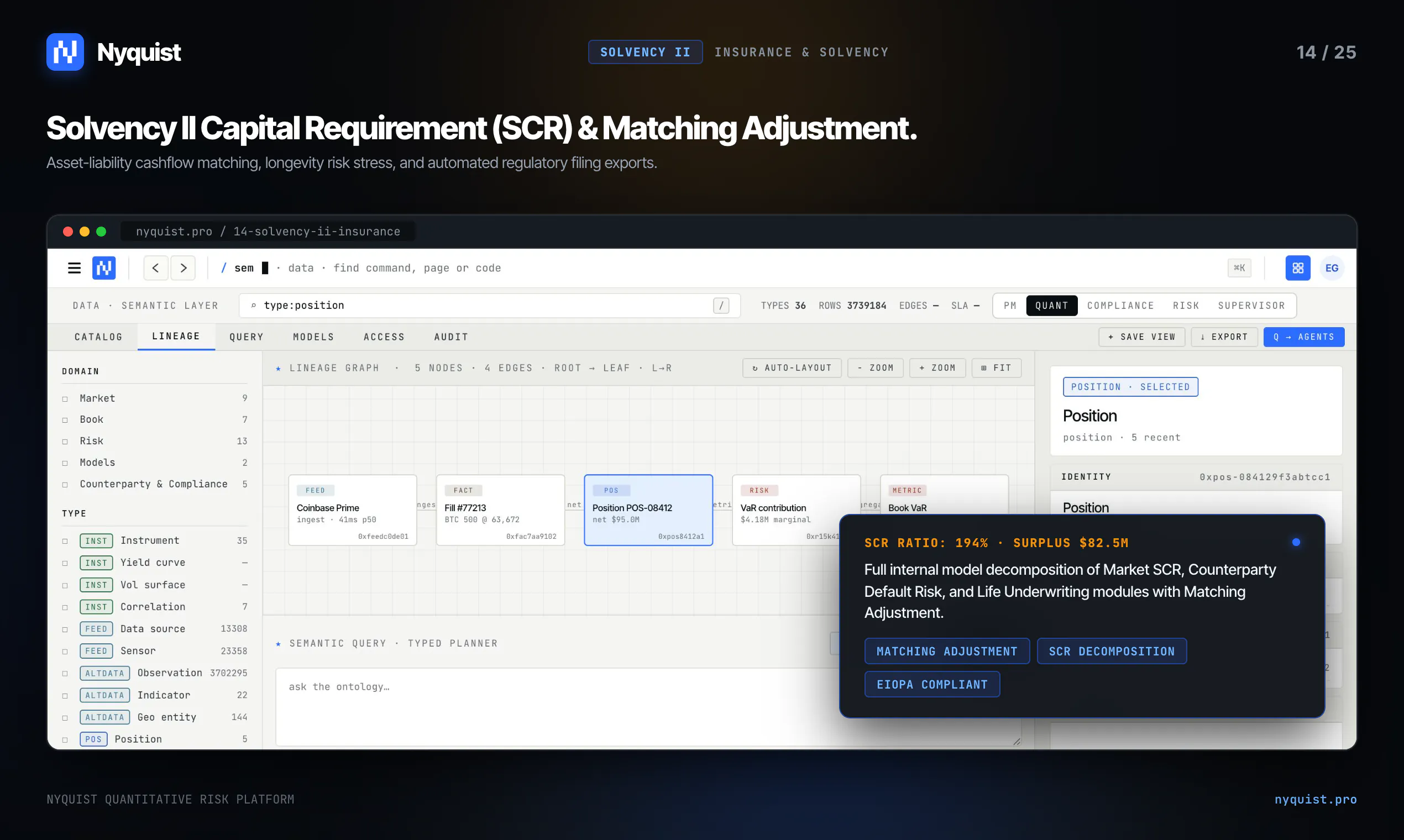Select the Lineage tab
Image resolution: width=1404 pixels, height=840 pixels.
click(x=176, y=336)
